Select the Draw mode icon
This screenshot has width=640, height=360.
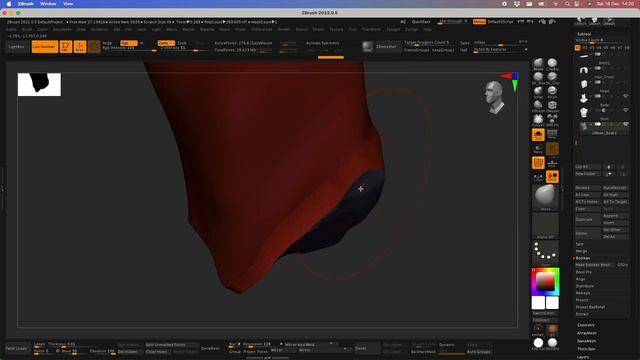(80, 47)
